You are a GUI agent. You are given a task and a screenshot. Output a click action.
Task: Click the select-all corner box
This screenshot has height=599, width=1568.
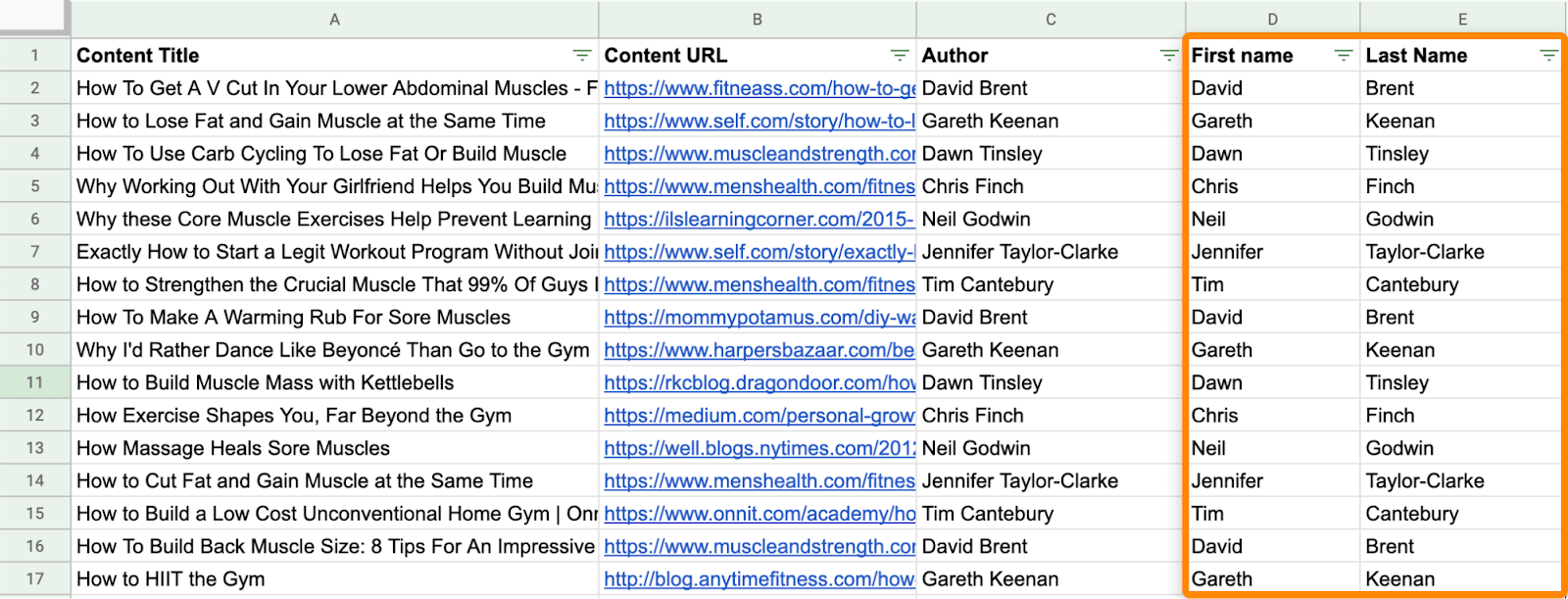(35, 18)
